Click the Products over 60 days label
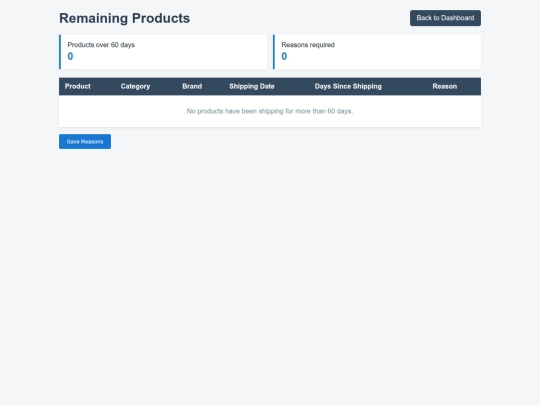 [101, 45]
